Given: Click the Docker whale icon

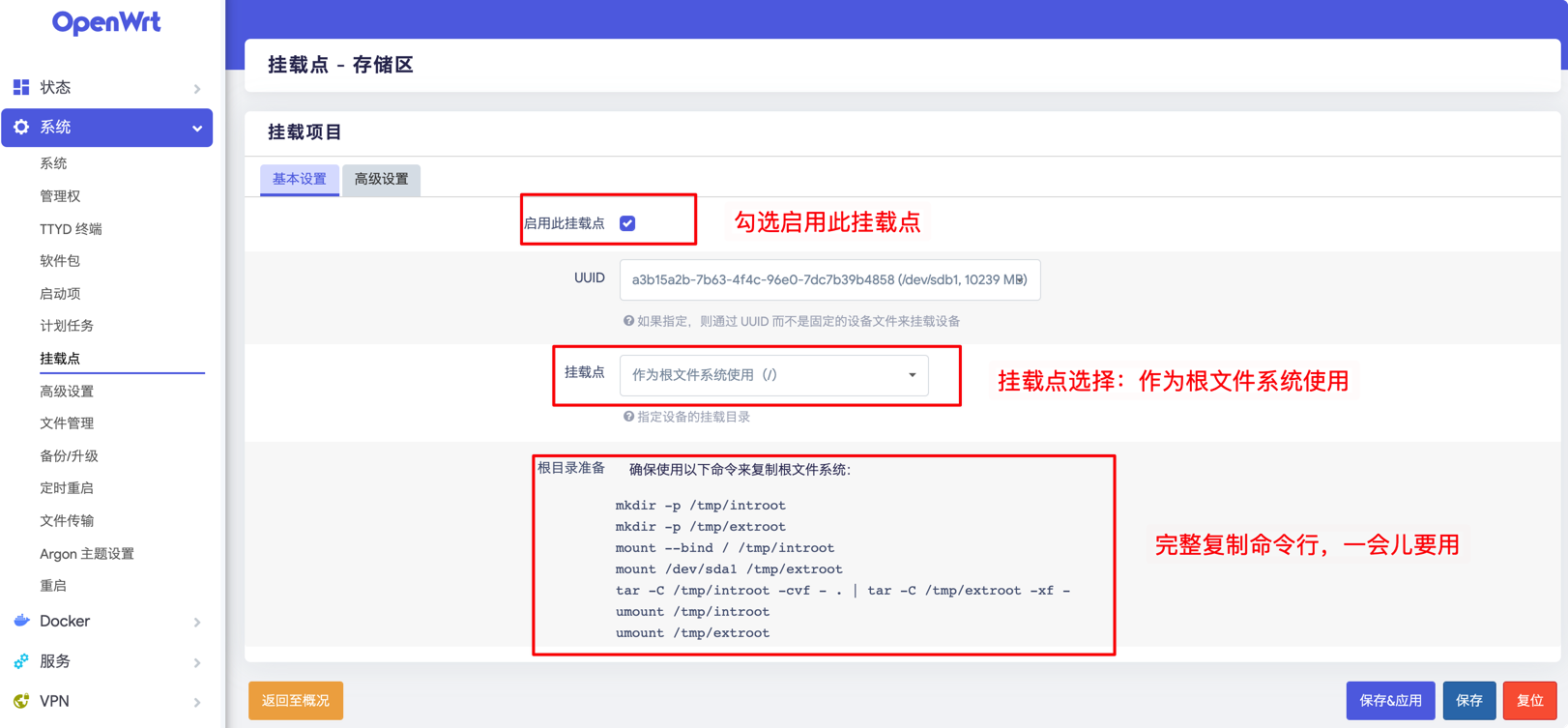Looking at the screenshot, I should [x=21, y=621].
